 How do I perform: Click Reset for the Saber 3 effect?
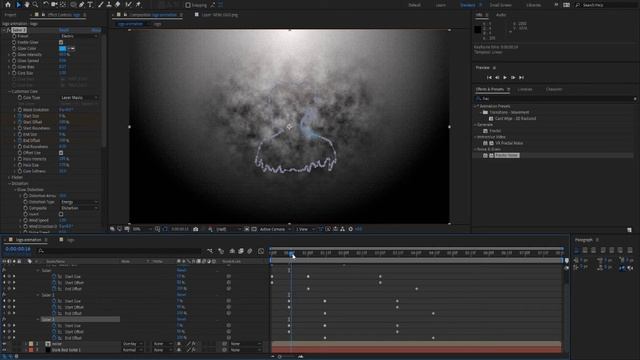click(x=64, y=30)
